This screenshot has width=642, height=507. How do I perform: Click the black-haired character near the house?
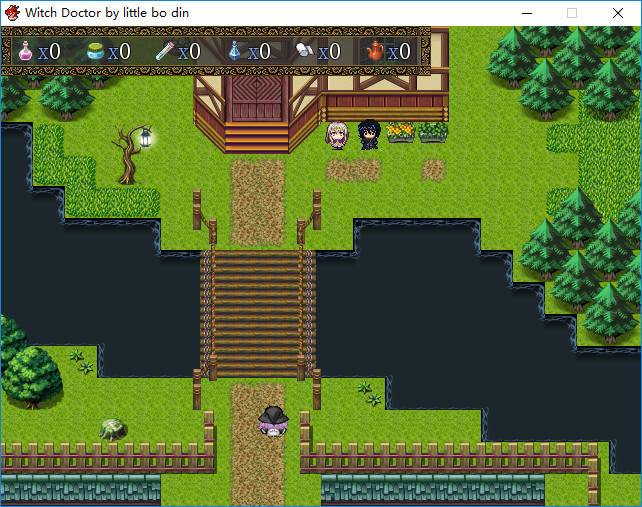(x=369, y=135)
